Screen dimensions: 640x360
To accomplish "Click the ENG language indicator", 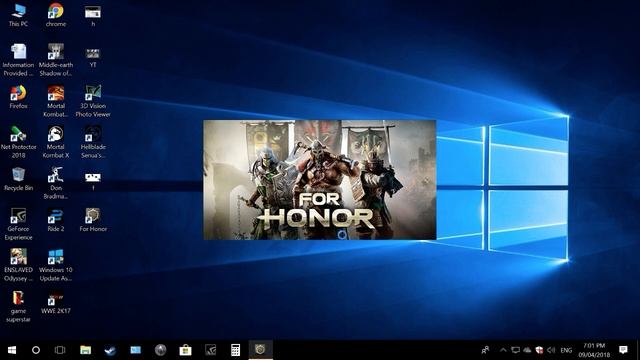I will (566, 350).
